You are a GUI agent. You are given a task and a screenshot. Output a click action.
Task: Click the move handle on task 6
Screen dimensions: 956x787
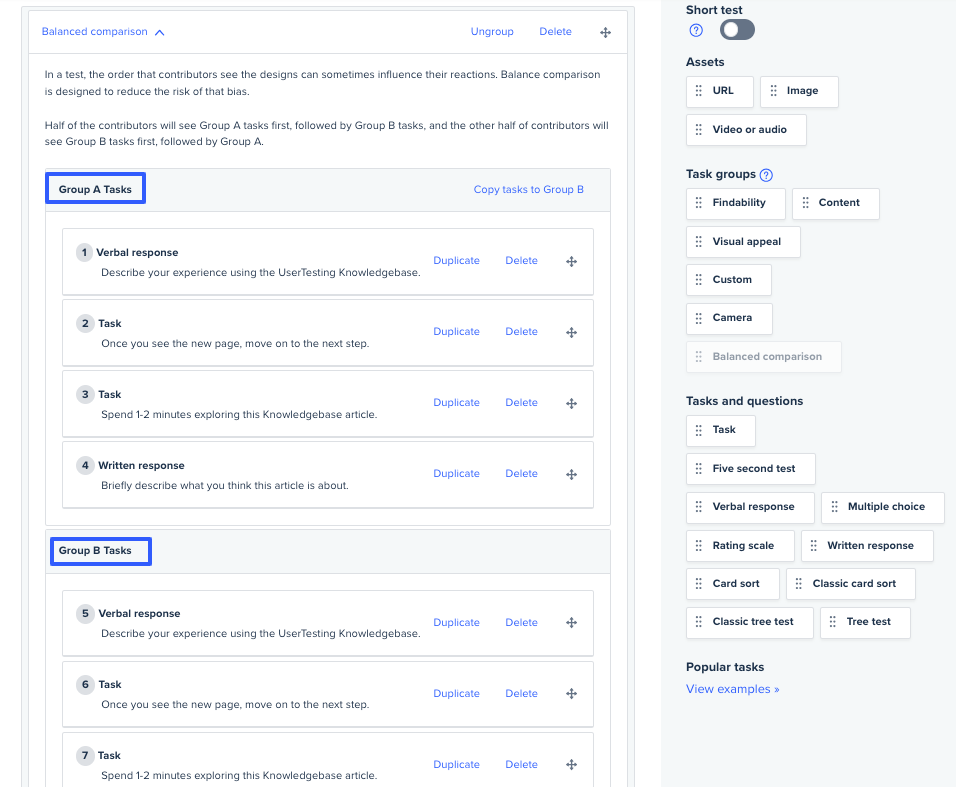[572, 694]
